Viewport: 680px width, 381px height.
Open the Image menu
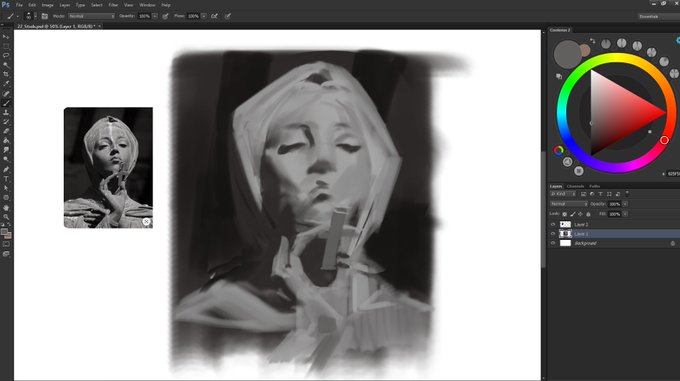[47, 5]
